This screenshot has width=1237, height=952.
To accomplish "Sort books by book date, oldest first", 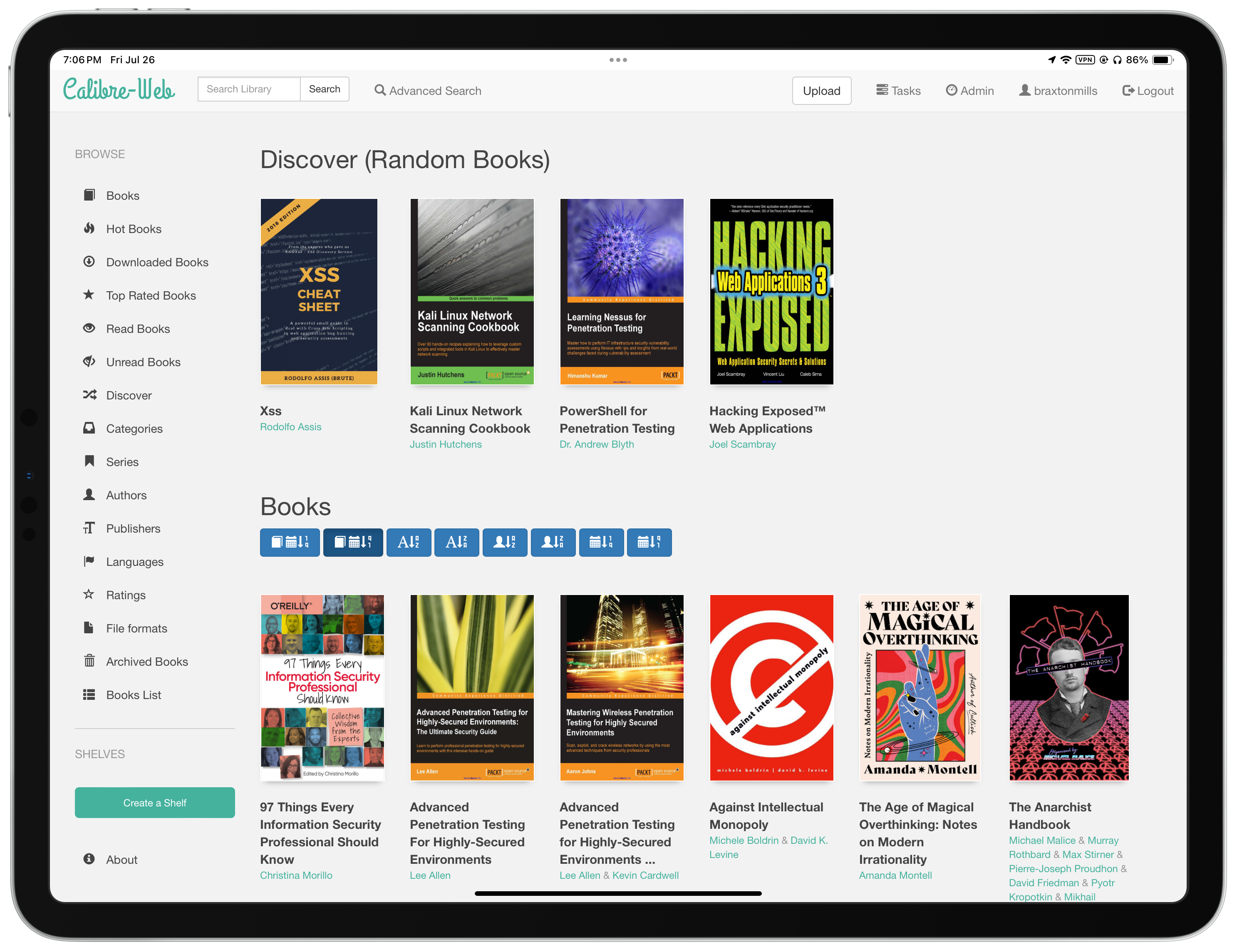I will click(x=353, y=542).
